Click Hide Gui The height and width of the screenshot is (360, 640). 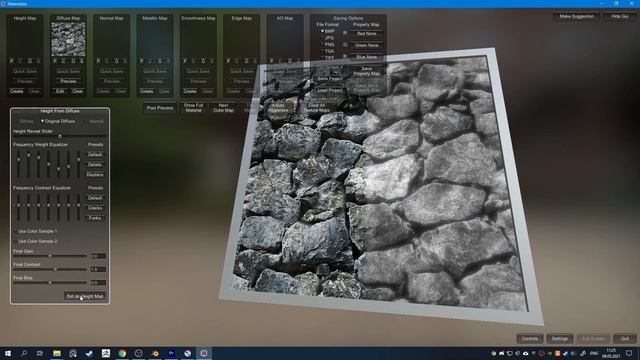point(620,17)
